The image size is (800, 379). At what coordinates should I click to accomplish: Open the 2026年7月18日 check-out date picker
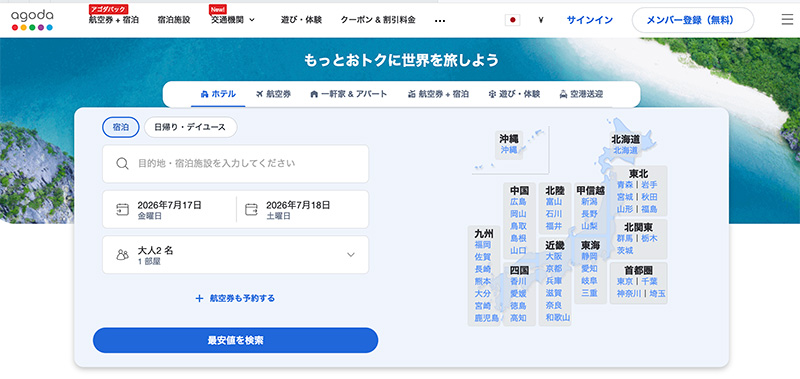(303, 210)
